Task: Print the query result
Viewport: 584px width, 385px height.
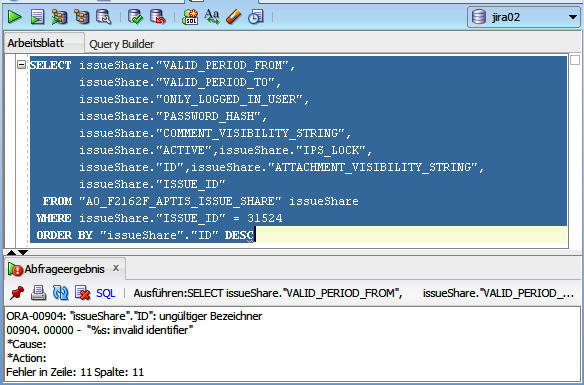Action: [x=38, y=293]
